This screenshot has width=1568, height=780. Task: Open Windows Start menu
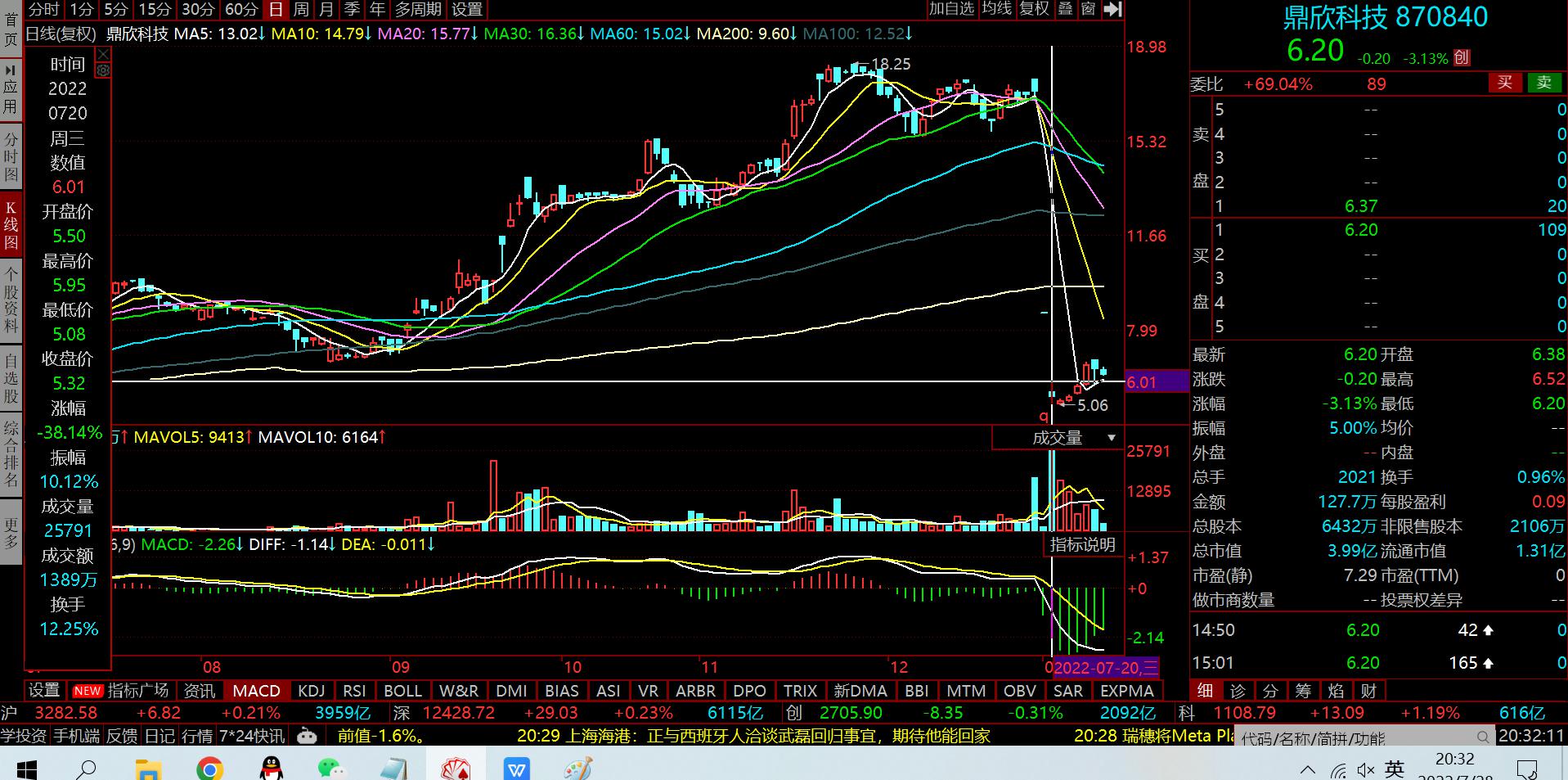[26, 769]
